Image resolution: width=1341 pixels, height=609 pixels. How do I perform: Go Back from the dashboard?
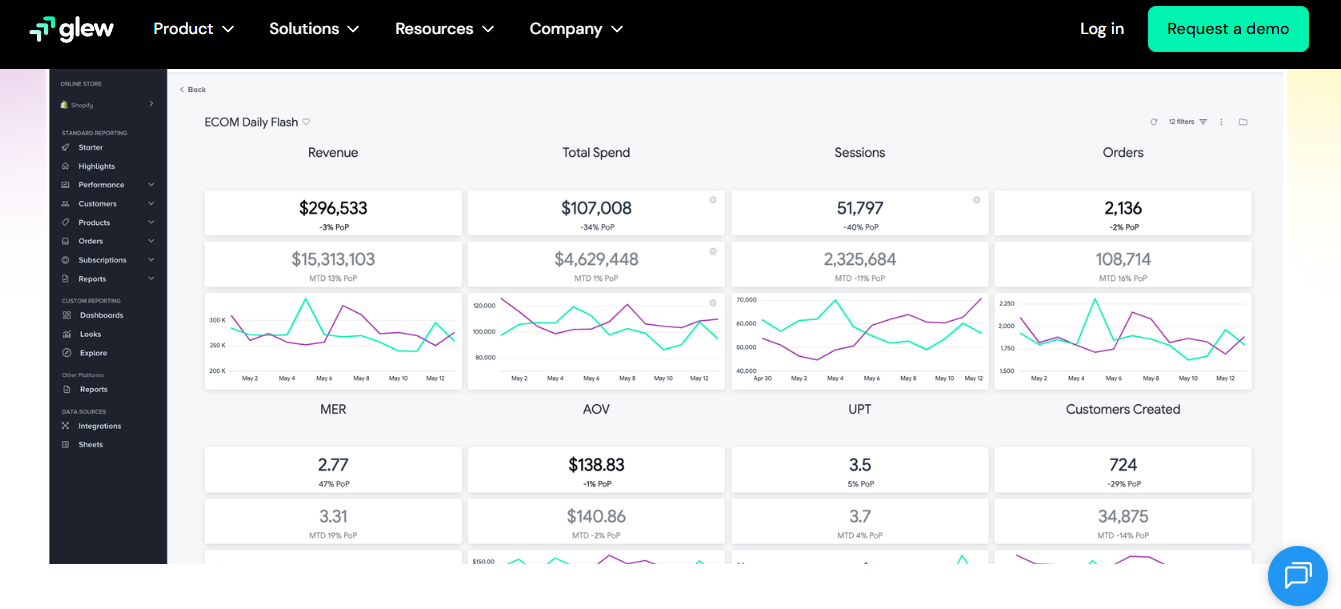(193, 90)
